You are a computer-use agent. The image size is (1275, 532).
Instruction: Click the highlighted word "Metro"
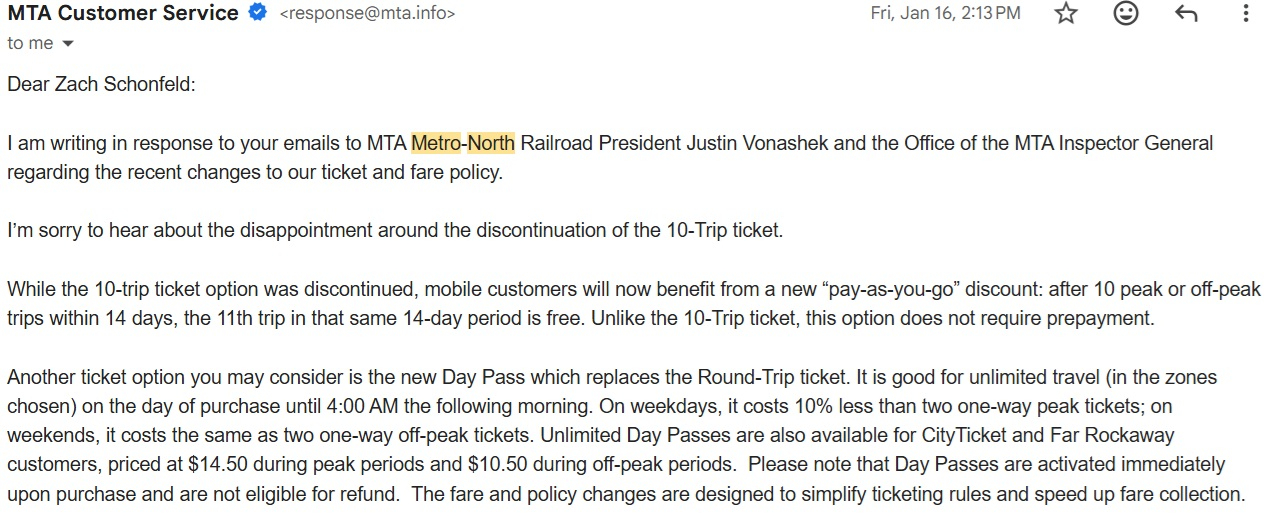tap(436, 143)
